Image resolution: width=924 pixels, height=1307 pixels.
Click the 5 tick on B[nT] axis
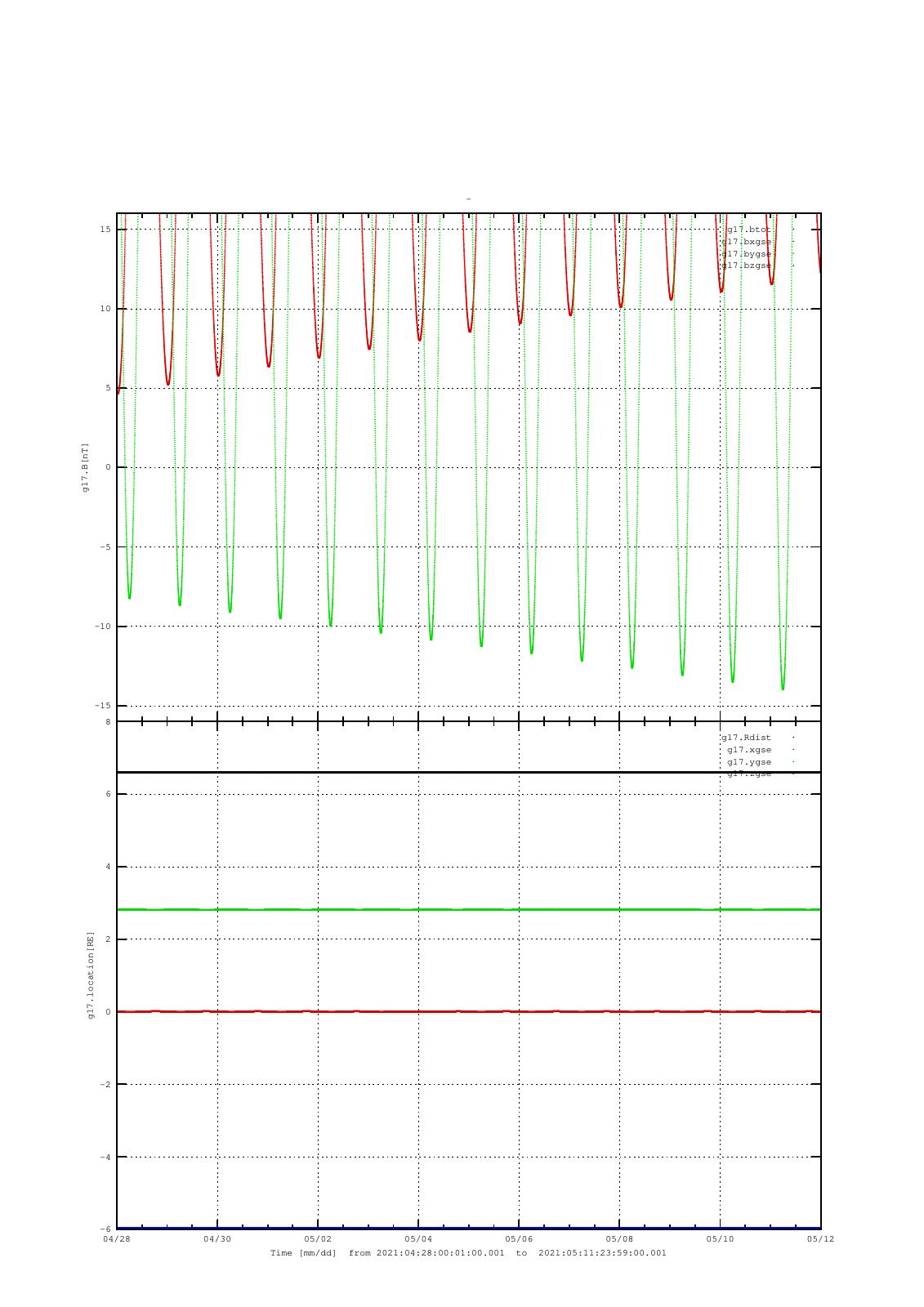click(108, 388)
